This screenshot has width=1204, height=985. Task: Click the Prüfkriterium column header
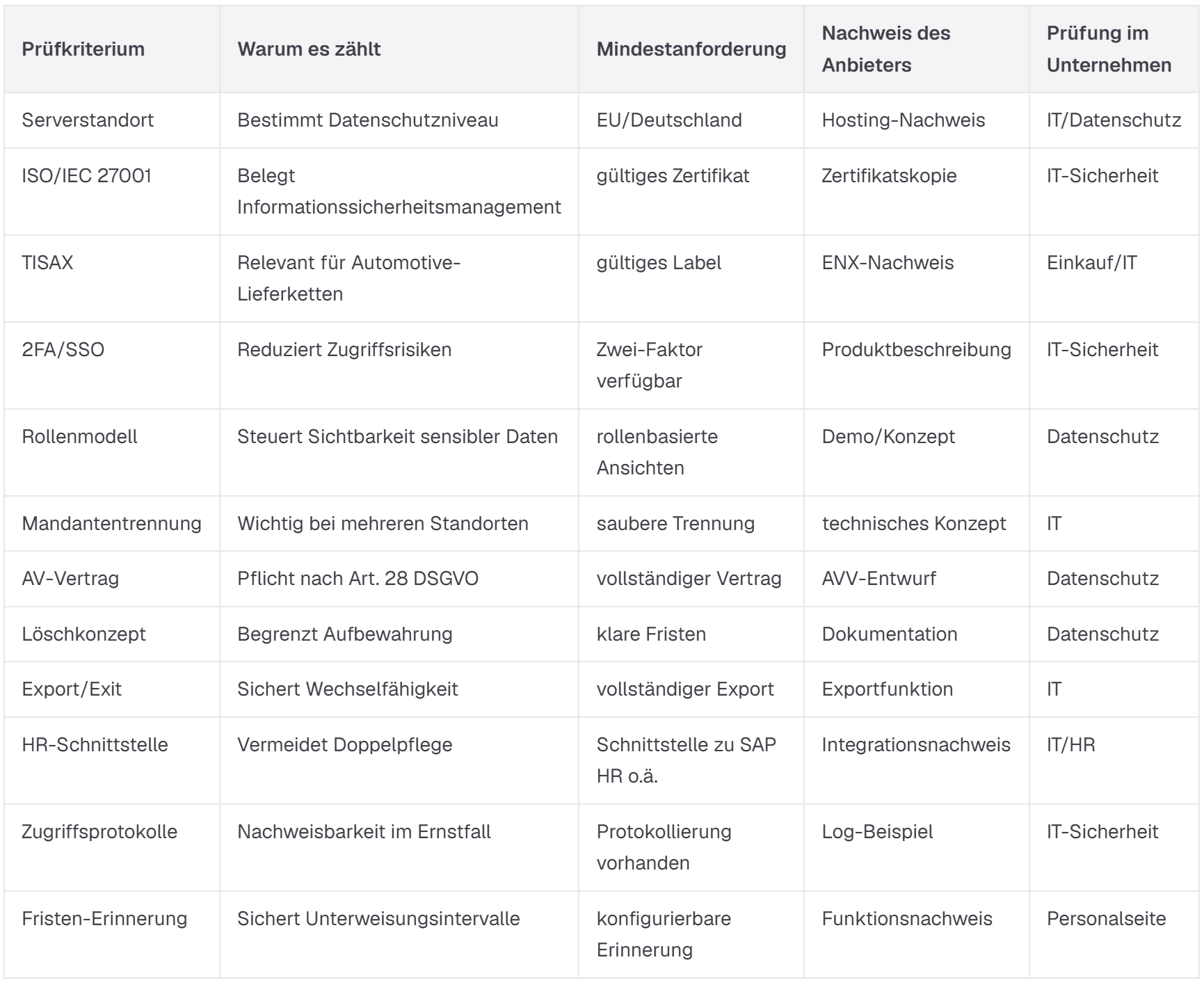pyautogui.click(x=83, y=49)
